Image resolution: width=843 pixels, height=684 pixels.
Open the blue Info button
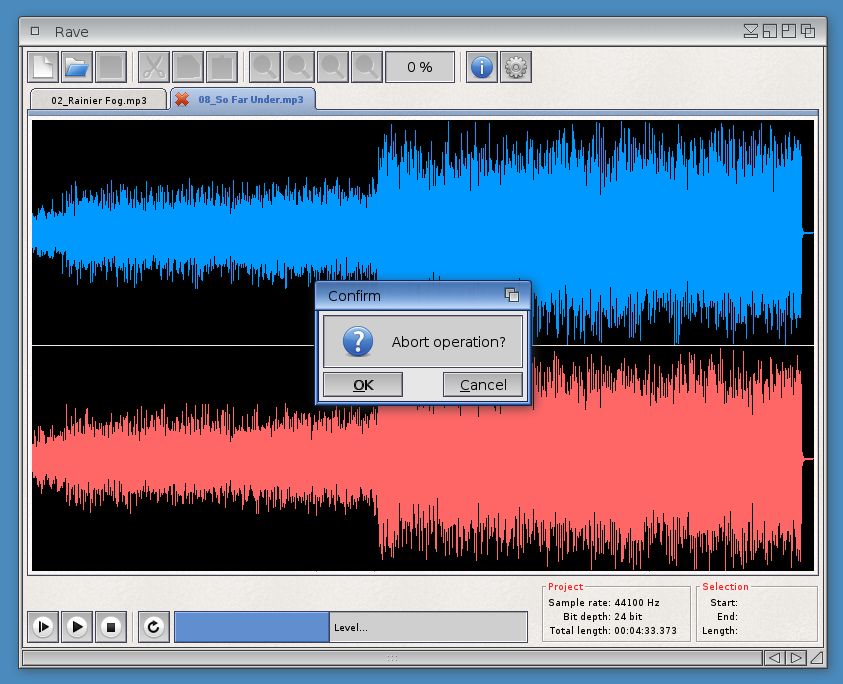482,67
